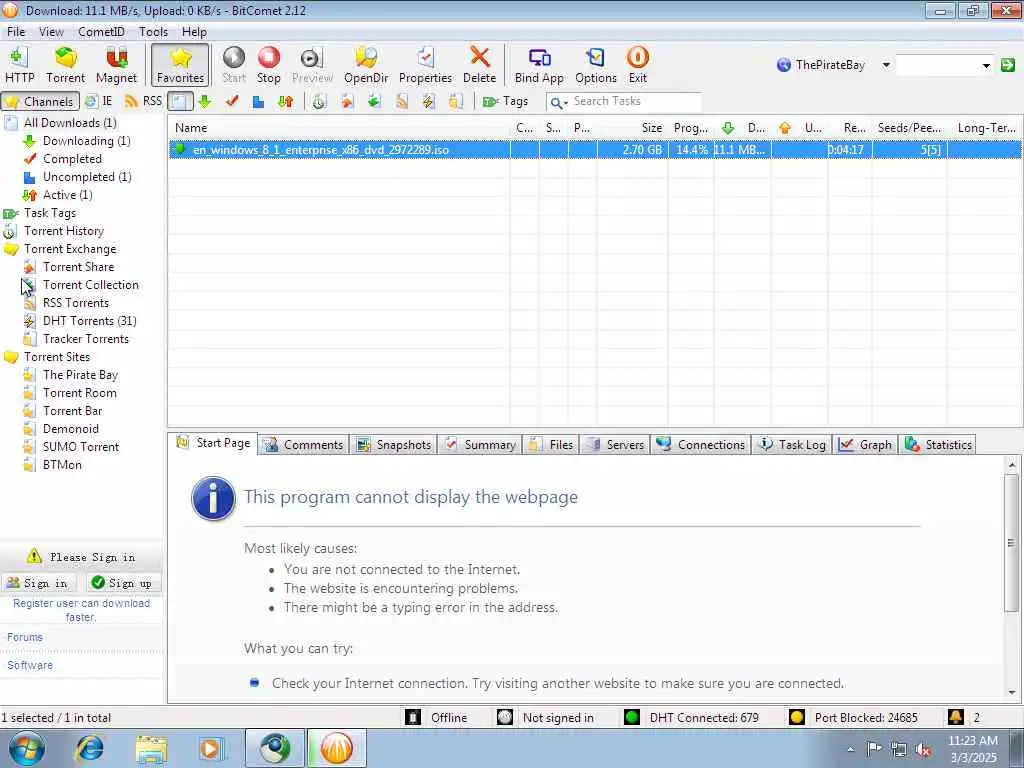Click the IE button in filter toolbar
The height and width of the screenshot is (768, 1024).
tap(99, 101)
